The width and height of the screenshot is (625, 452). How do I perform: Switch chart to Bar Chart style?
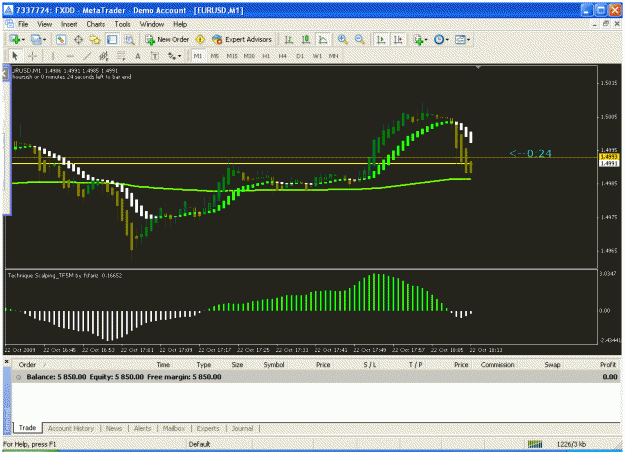(289, 39)
